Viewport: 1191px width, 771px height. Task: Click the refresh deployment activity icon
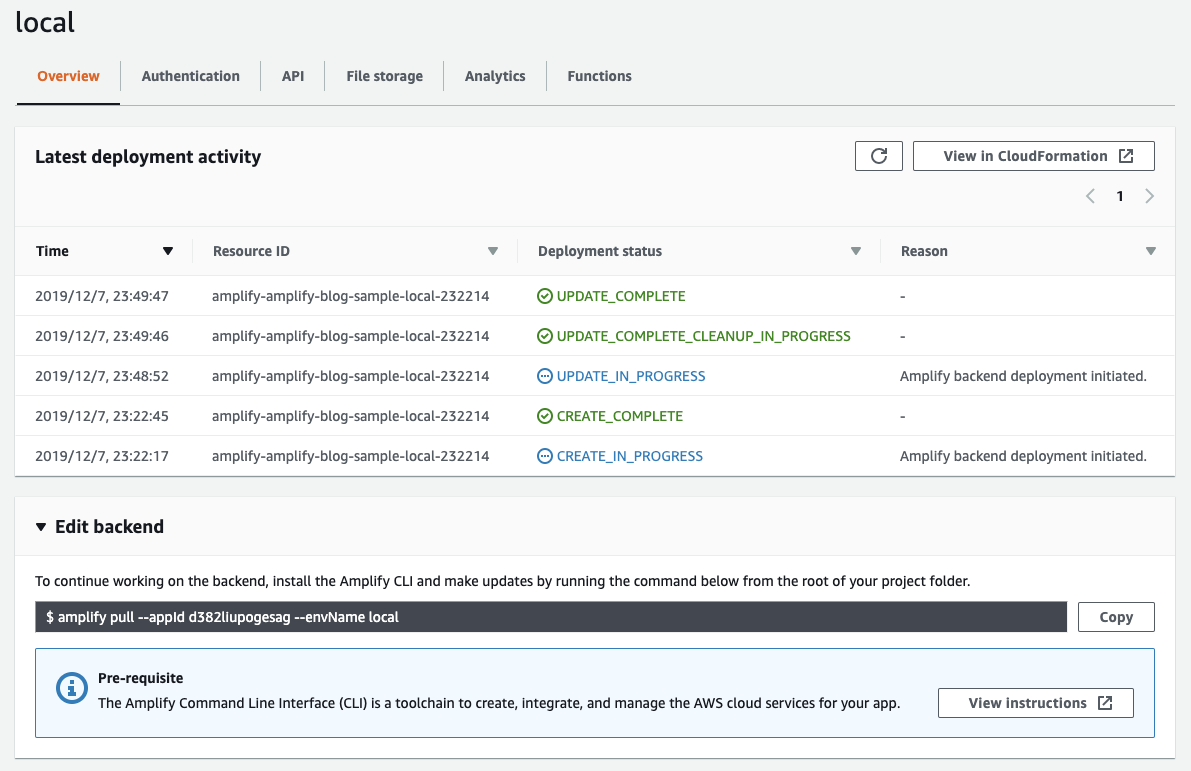point(879,156)
